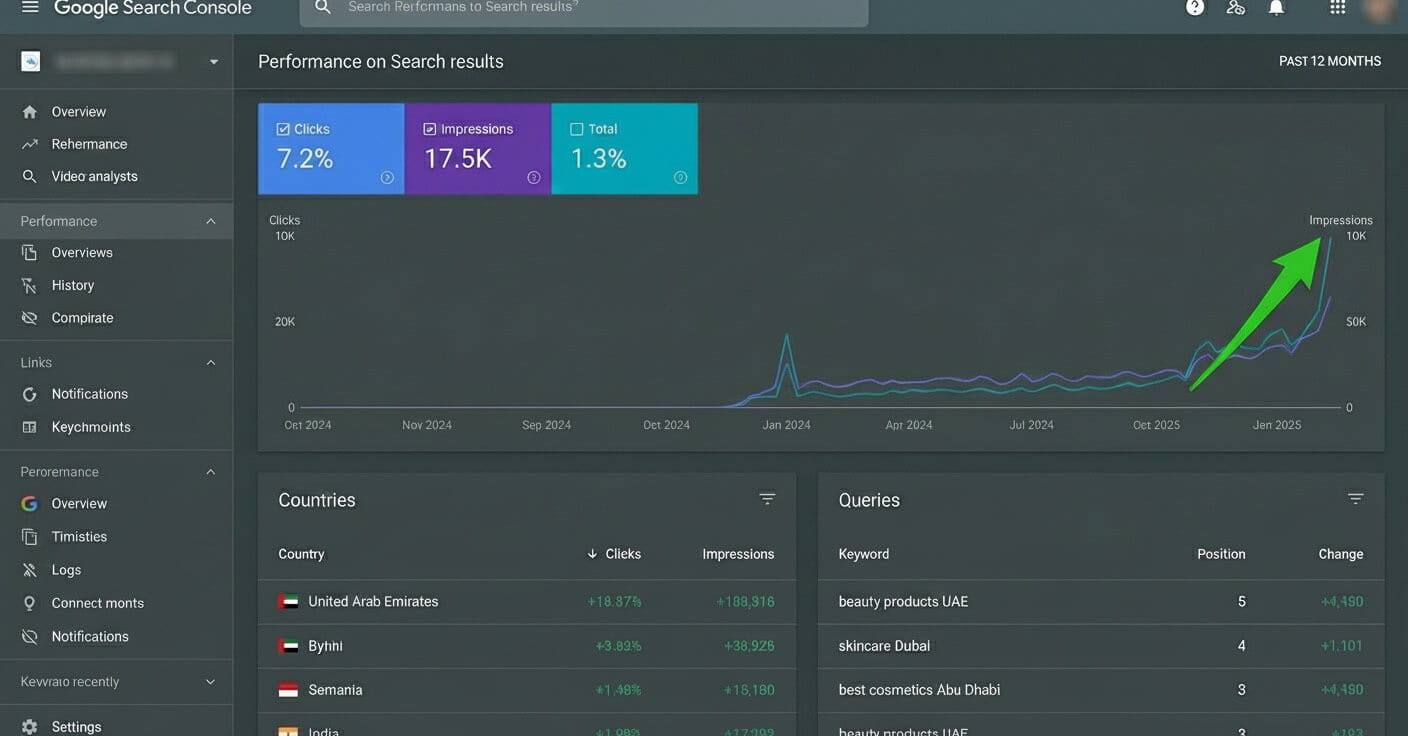1408x736 pixels.
Task: Open the navigation hamburger menu
Action: [29, 8]
